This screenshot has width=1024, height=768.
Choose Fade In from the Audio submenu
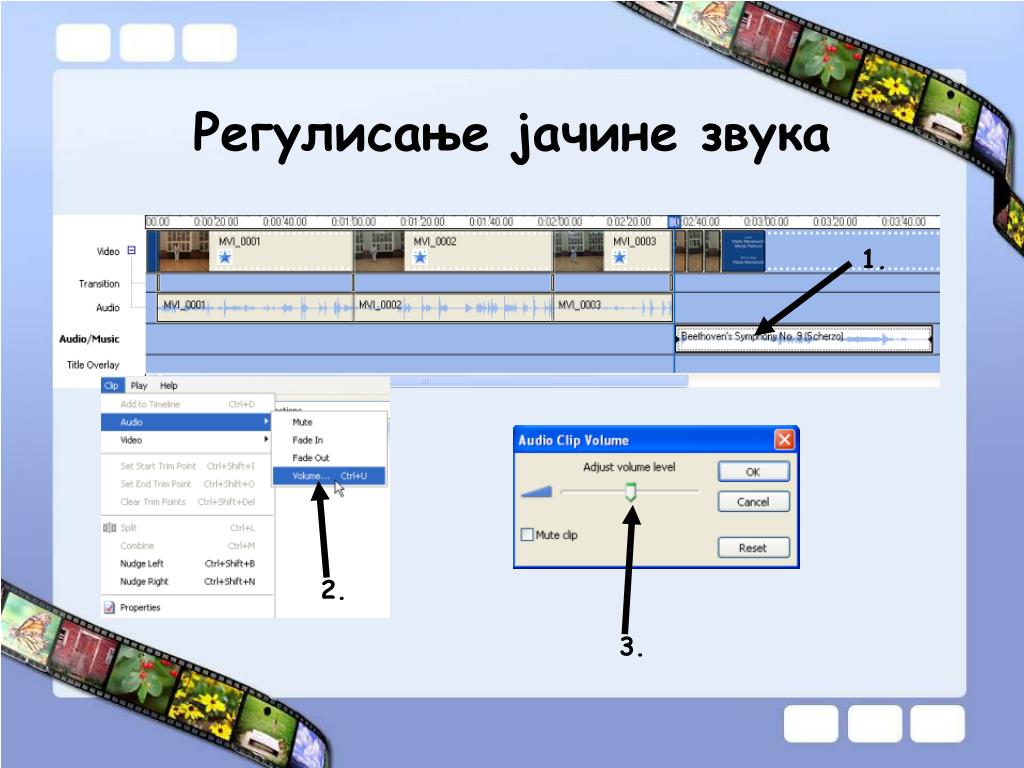pyautogui.click(x=328, y=440)
